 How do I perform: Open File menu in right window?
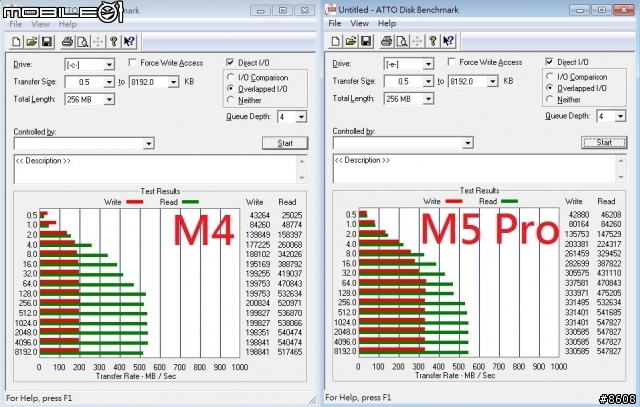(335, 23)
